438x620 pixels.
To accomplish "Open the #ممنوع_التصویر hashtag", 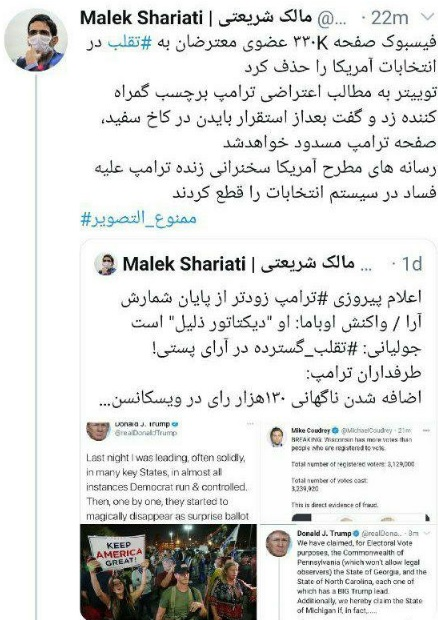I will (x=138, y=219).
